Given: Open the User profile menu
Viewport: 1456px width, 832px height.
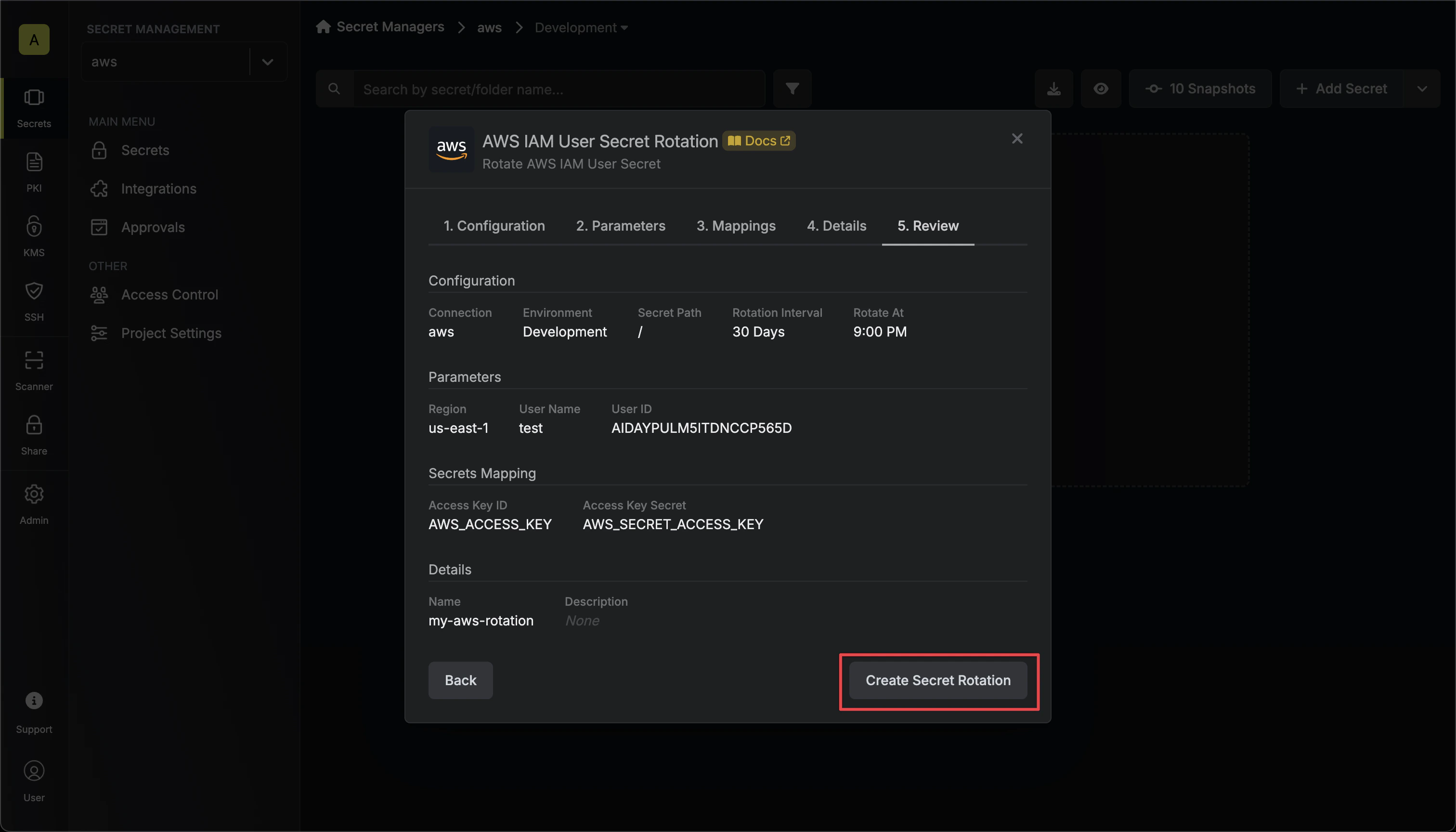Looking at the screenshot, I should [34, 781].
